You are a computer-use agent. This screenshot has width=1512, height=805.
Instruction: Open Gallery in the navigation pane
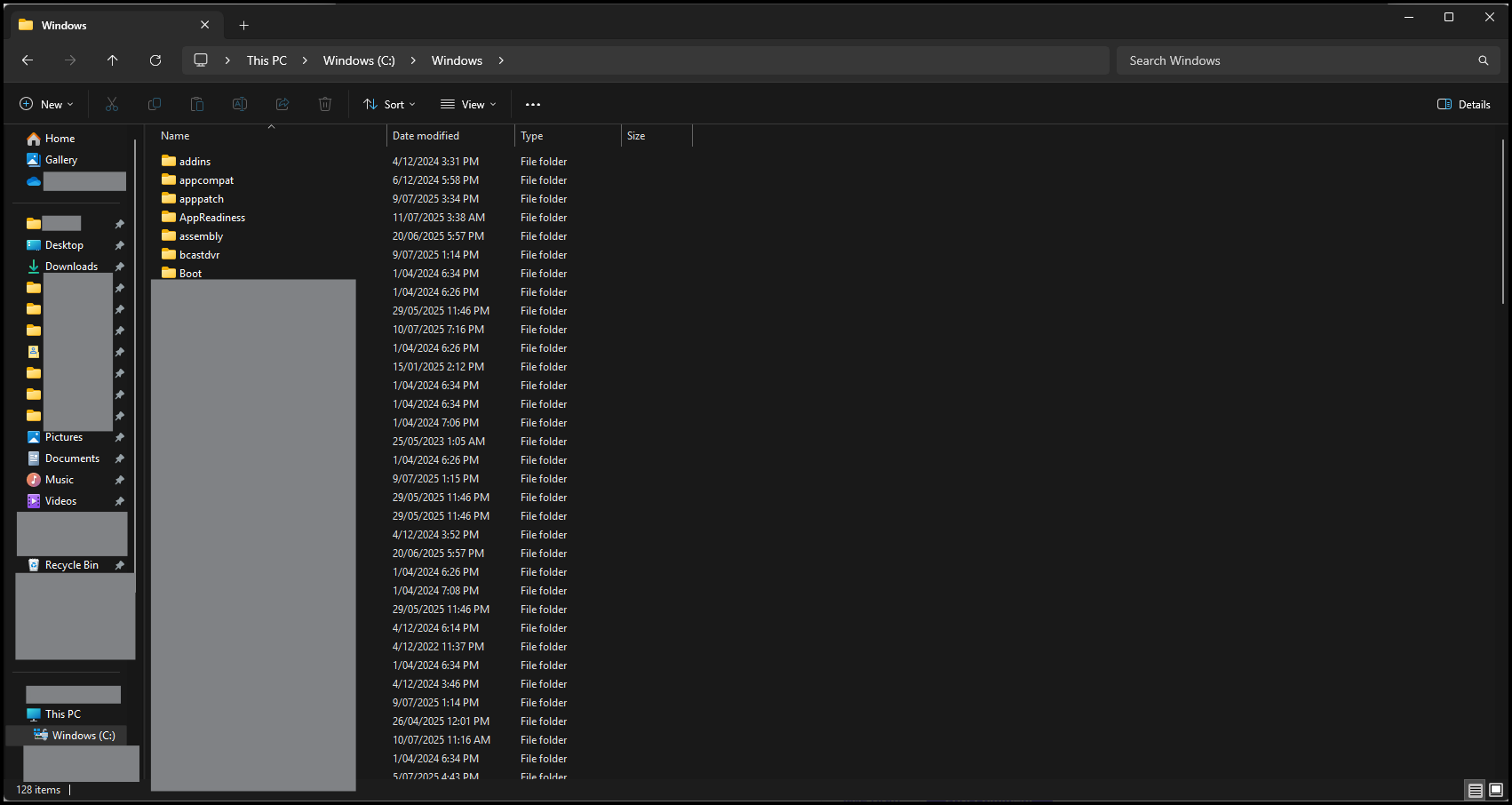point(52,160)
